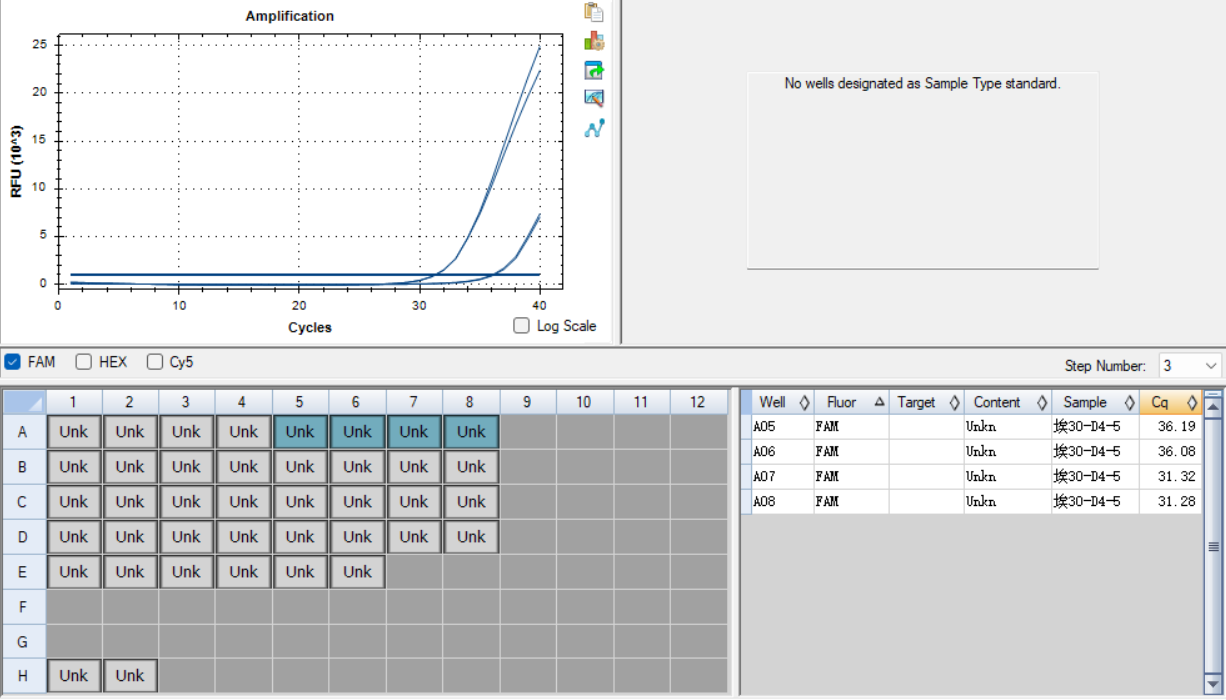
Task: Select well B8 in plate grid
Action: pos(471,467)
